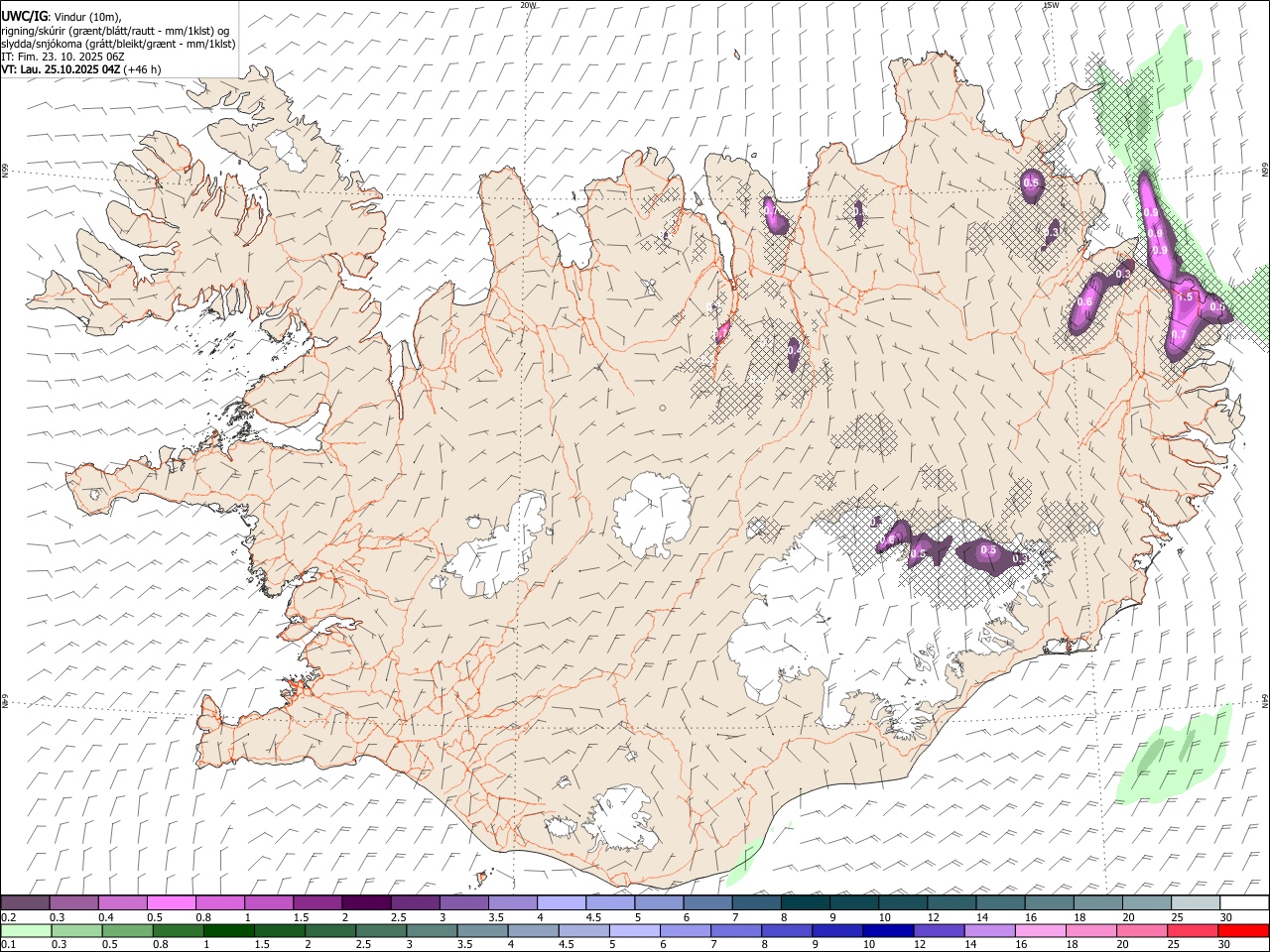
Task: Click the 'rigning/skúrir' description line
Action: (x=115, y=30)
